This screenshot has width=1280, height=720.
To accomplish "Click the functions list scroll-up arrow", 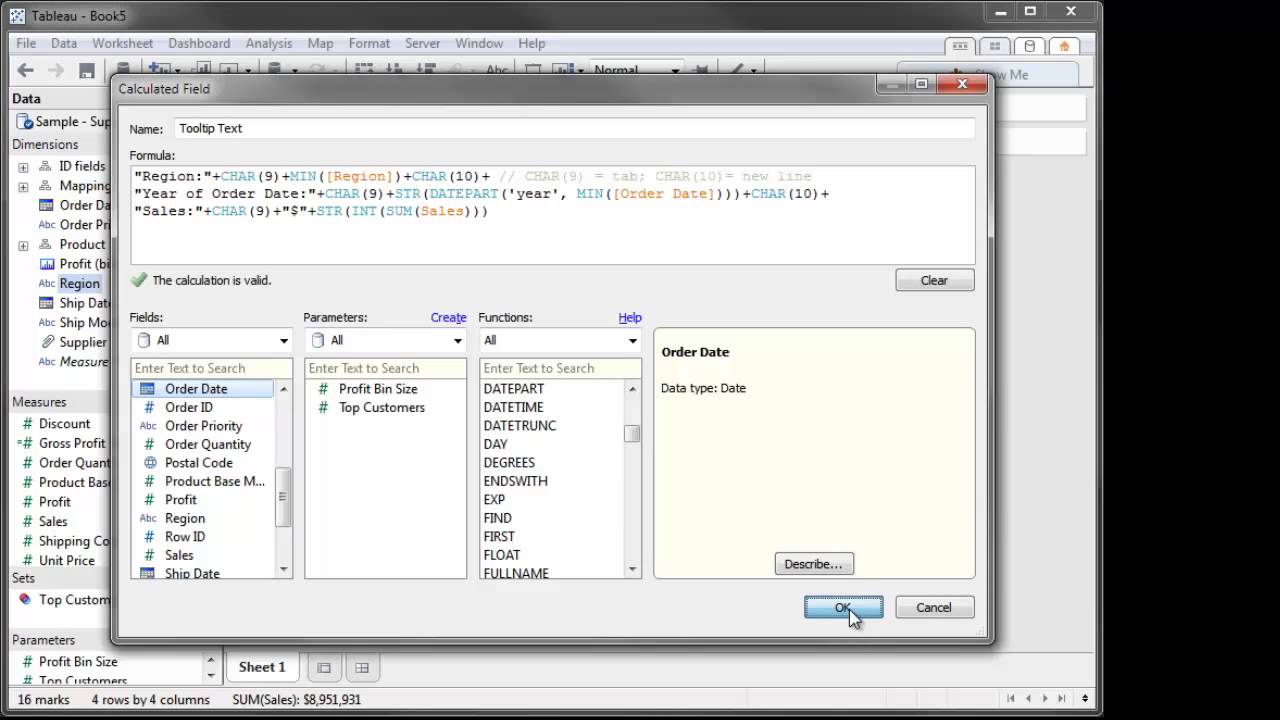I will pos(632,388).
